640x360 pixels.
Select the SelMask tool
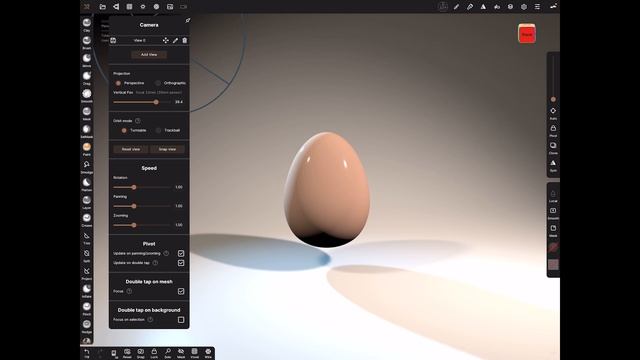click(87, 131)
